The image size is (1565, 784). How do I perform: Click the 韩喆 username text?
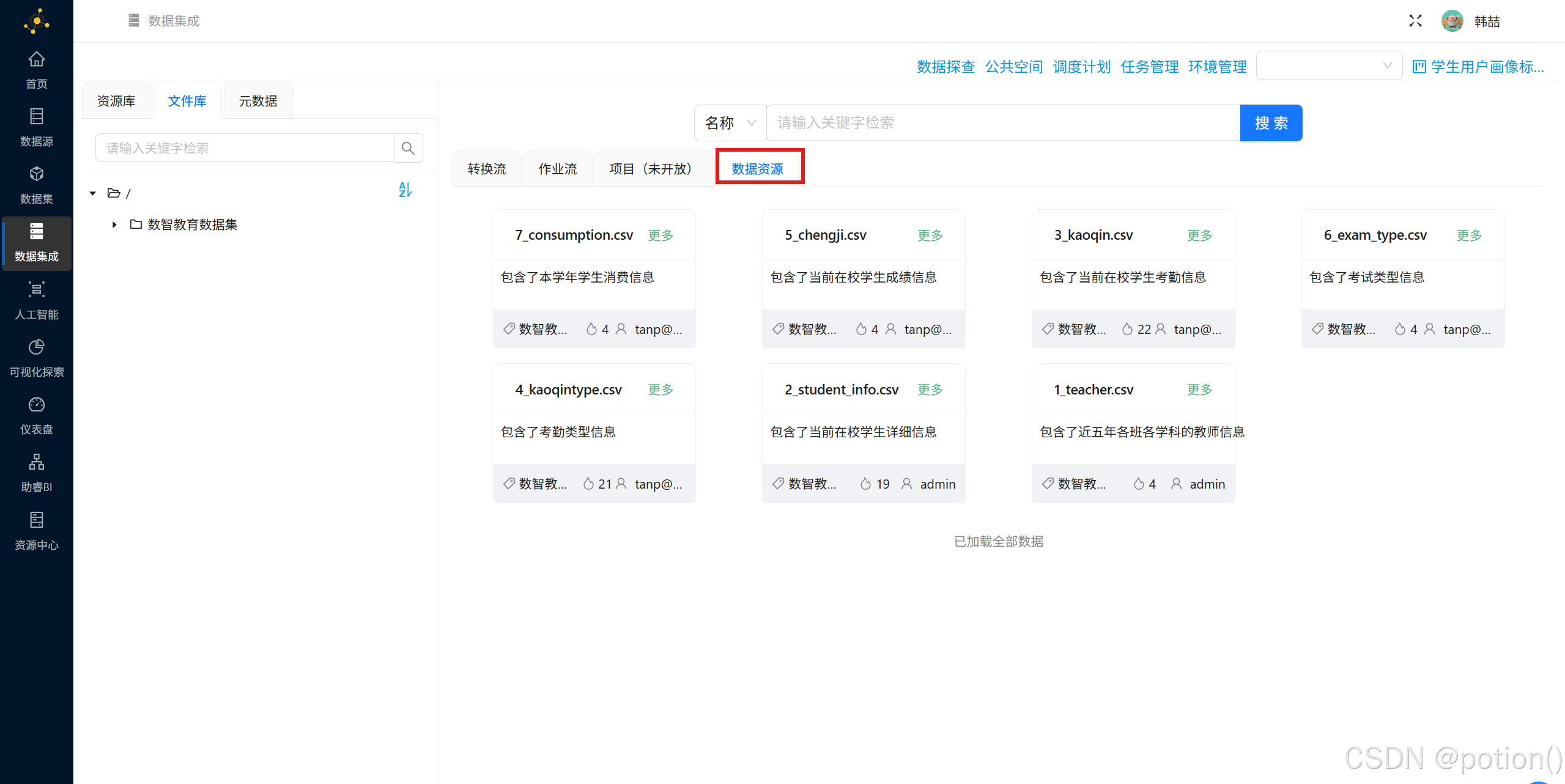1487,21
